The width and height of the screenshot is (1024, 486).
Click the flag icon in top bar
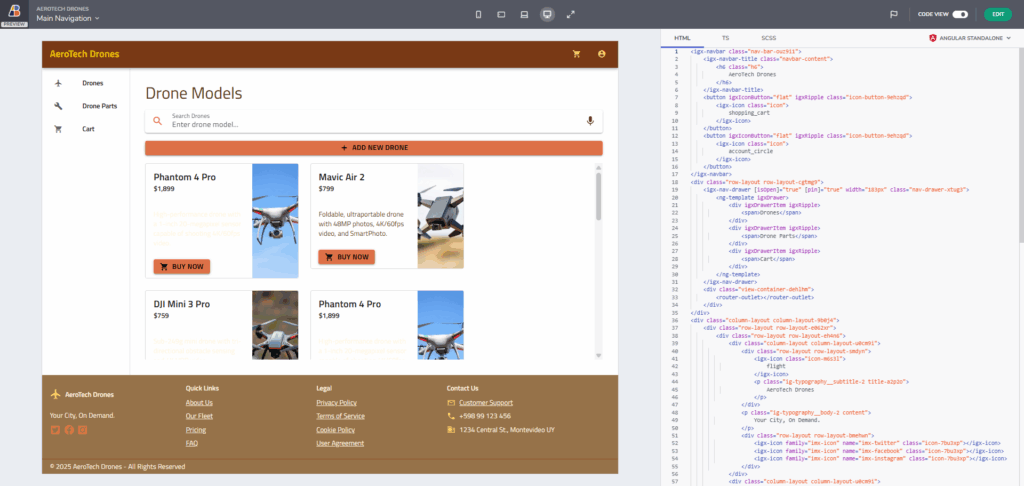pos(893,14)
